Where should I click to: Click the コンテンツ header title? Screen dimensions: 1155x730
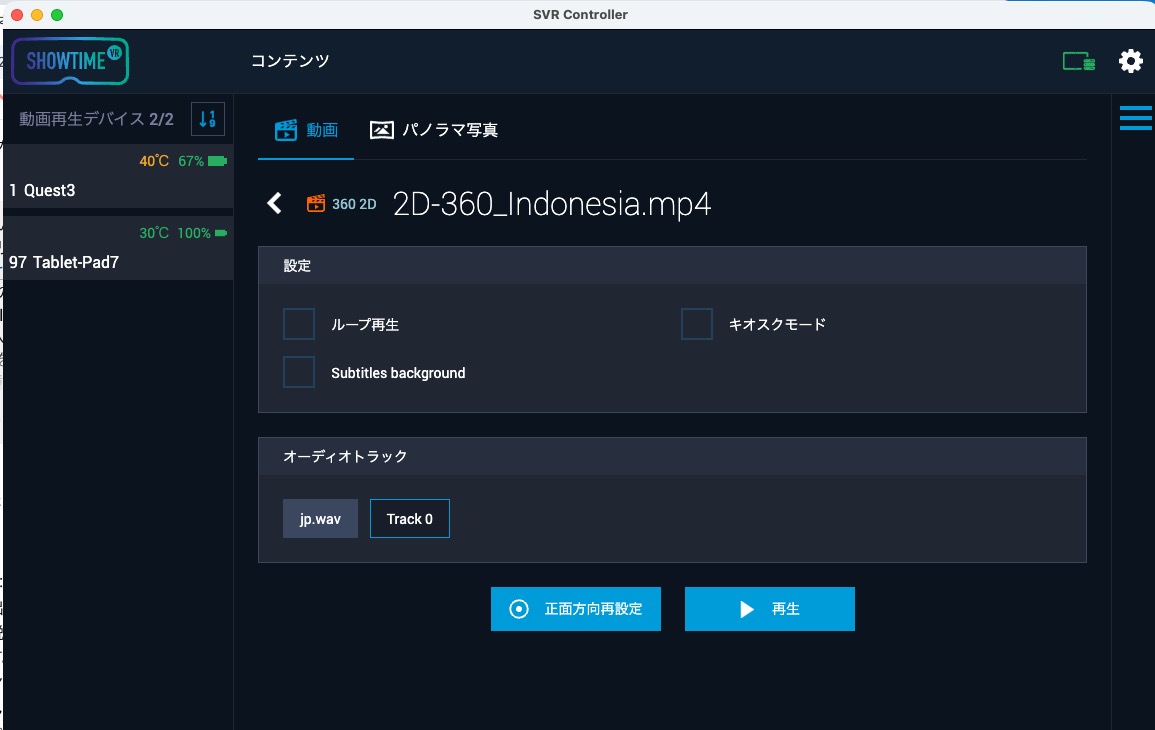(x=290, y=61)
